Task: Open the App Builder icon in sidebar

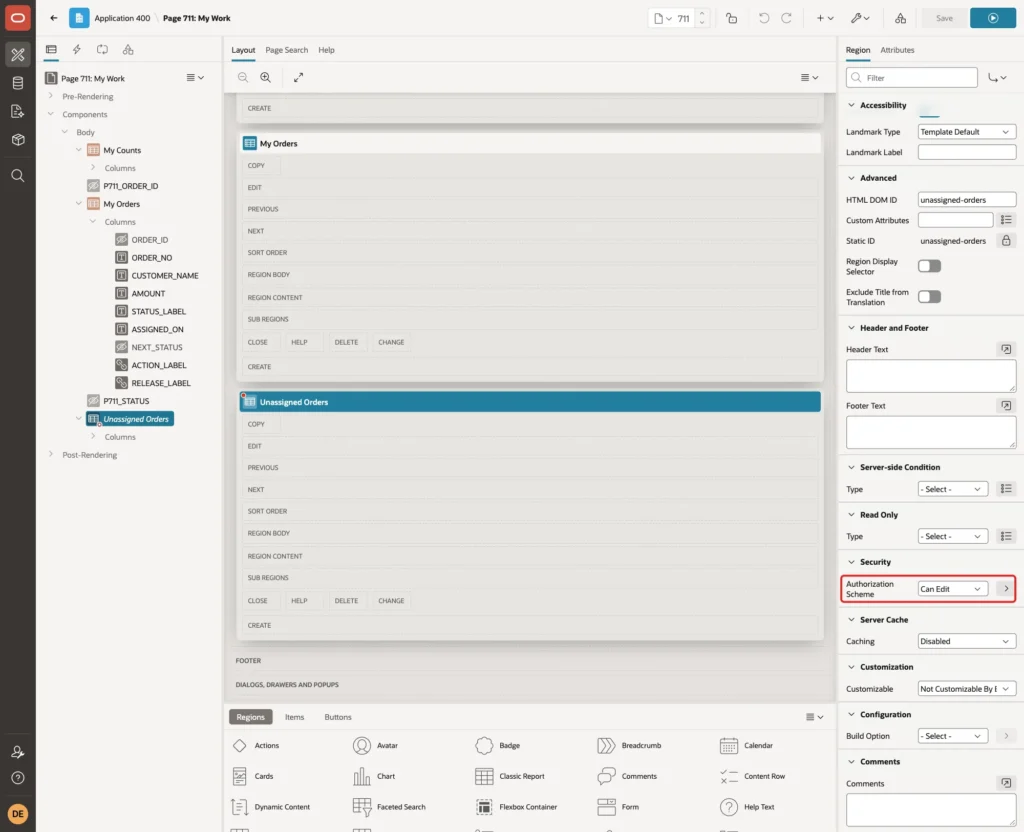Action: (x=18, y=55)
